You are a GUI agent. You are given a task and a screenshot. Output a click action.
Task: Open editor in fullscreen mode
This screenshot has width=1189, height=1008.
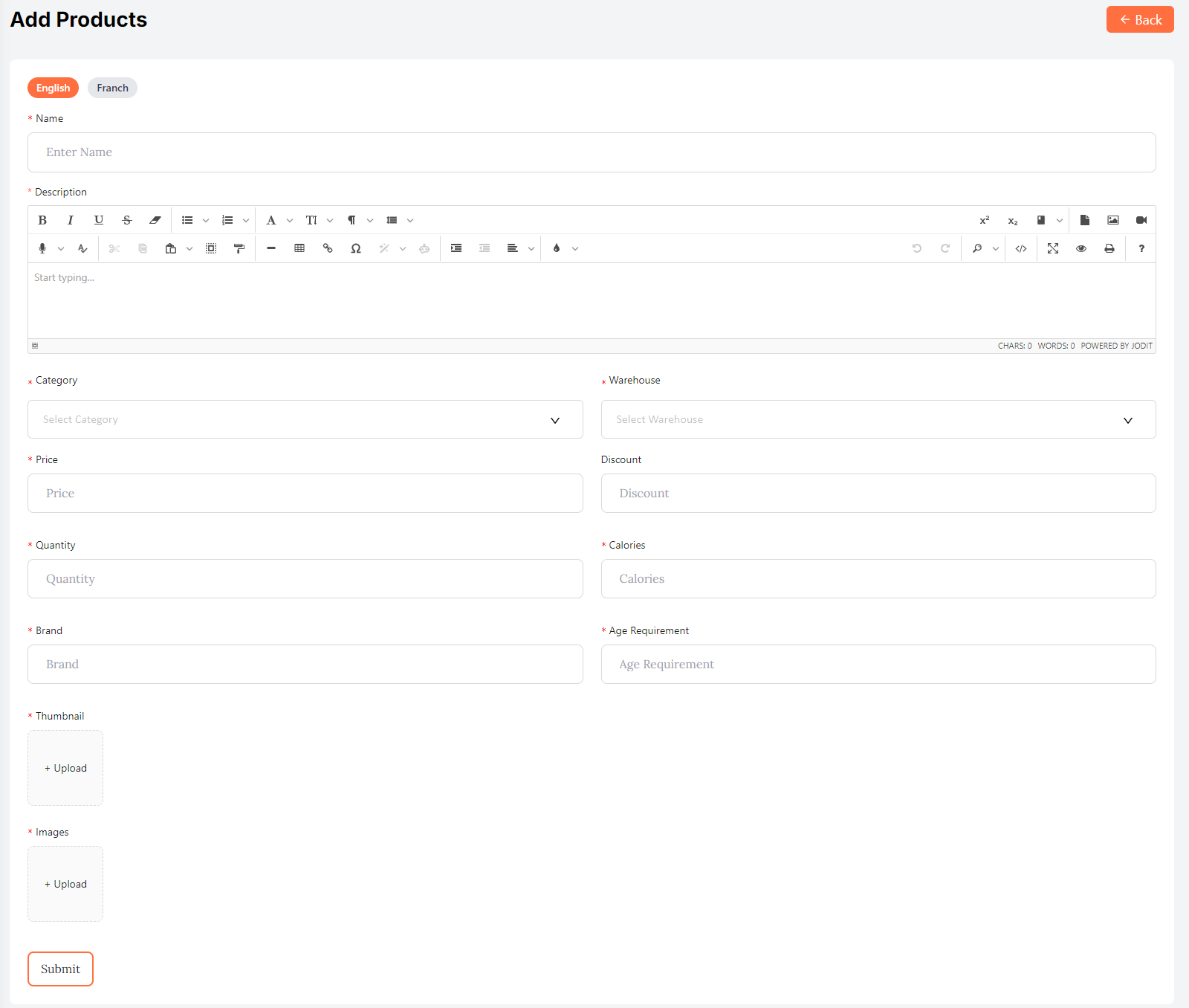(1052, 248)
